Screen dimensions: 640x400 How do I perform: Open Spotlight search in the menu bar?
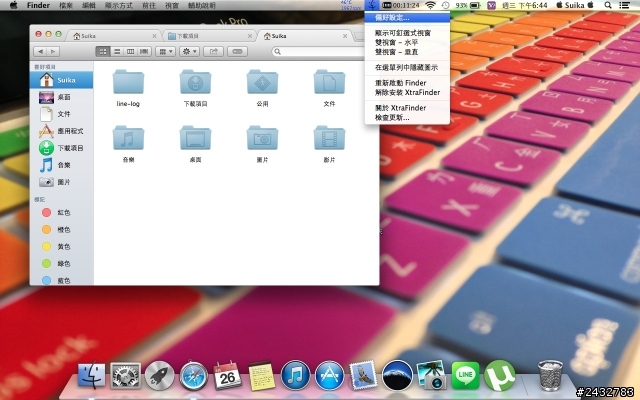click(608, 5)
